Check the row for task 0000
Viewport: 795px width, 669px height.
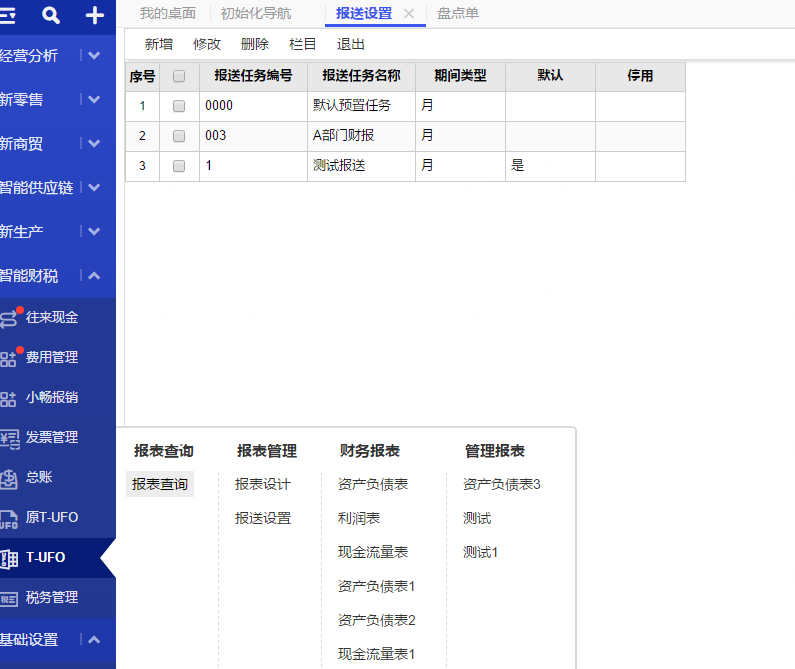[x=179, y=106]
